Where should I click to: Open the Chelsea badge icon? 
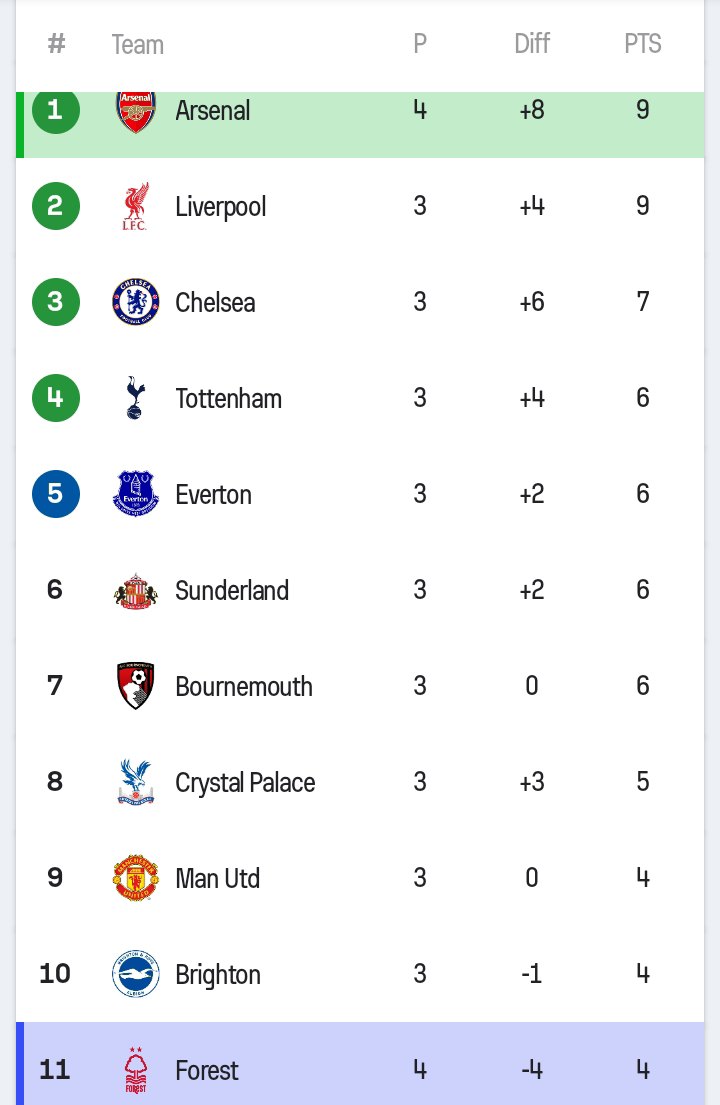135,302
